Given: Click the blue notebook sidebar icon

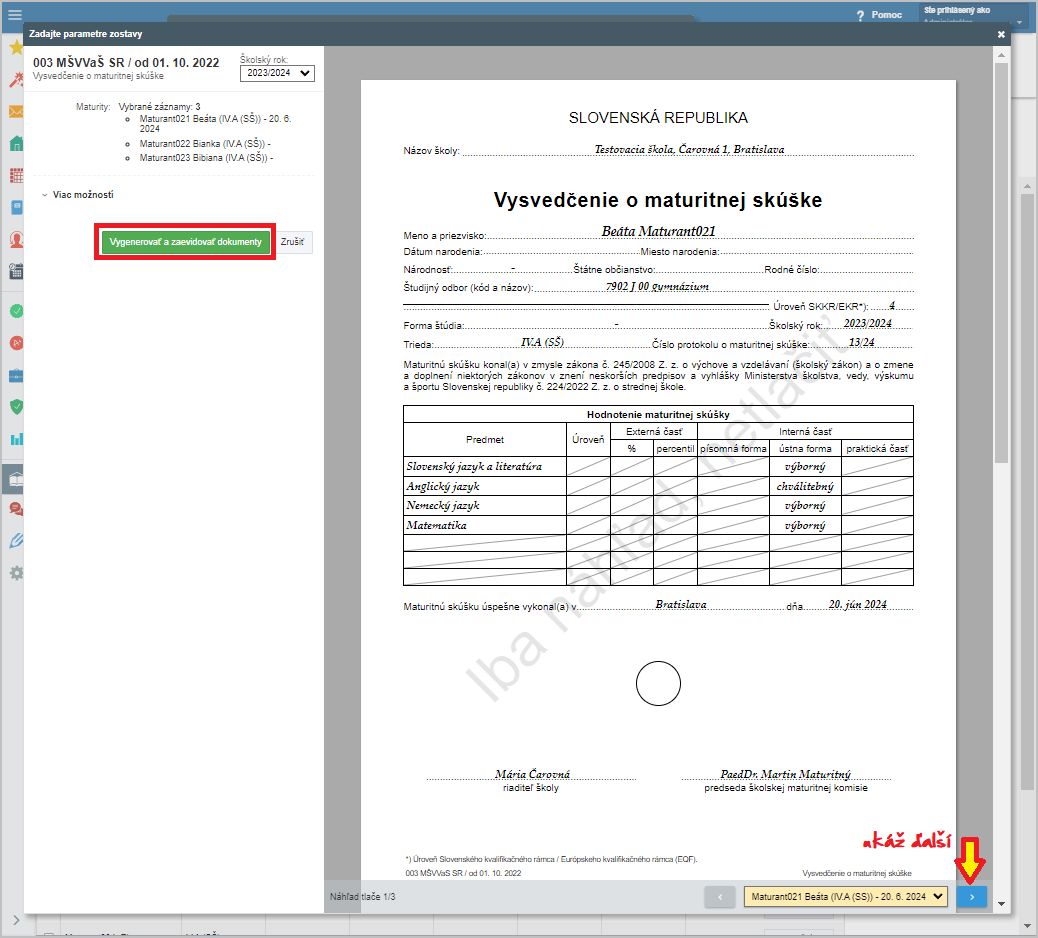Looking at the screenshot, I should click(x=16, y=208).
